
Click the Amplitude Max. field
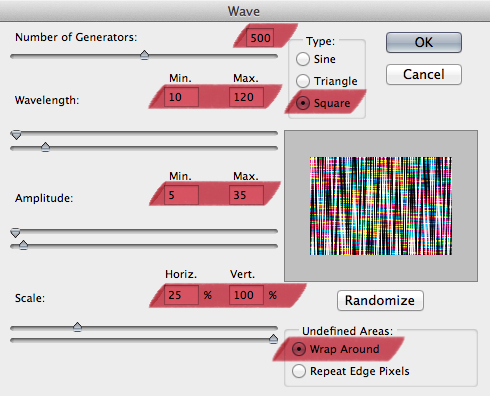coord(246,195)
